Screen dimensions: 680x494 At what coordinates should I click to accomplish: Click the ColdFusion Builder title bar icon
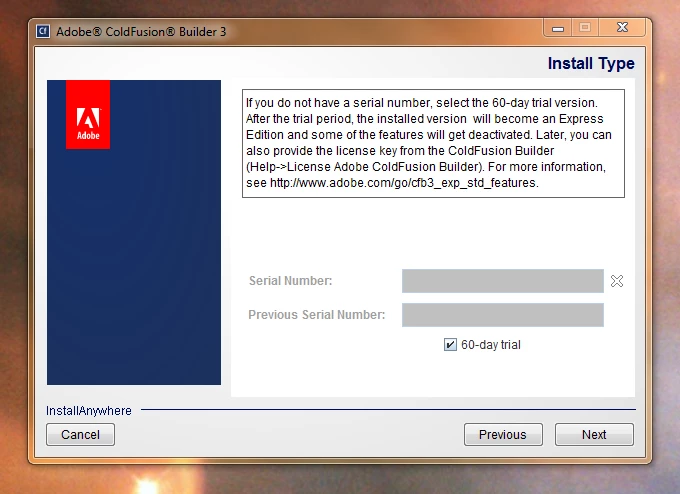pyautogui.click(x=43, y=32)
